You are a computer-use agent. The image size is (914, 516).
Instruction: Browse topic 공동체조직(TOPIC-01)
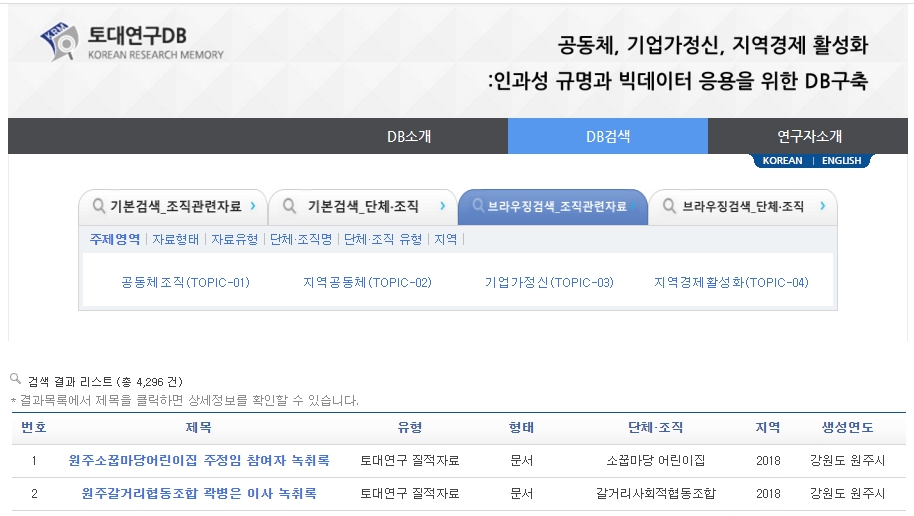point(185,282)
